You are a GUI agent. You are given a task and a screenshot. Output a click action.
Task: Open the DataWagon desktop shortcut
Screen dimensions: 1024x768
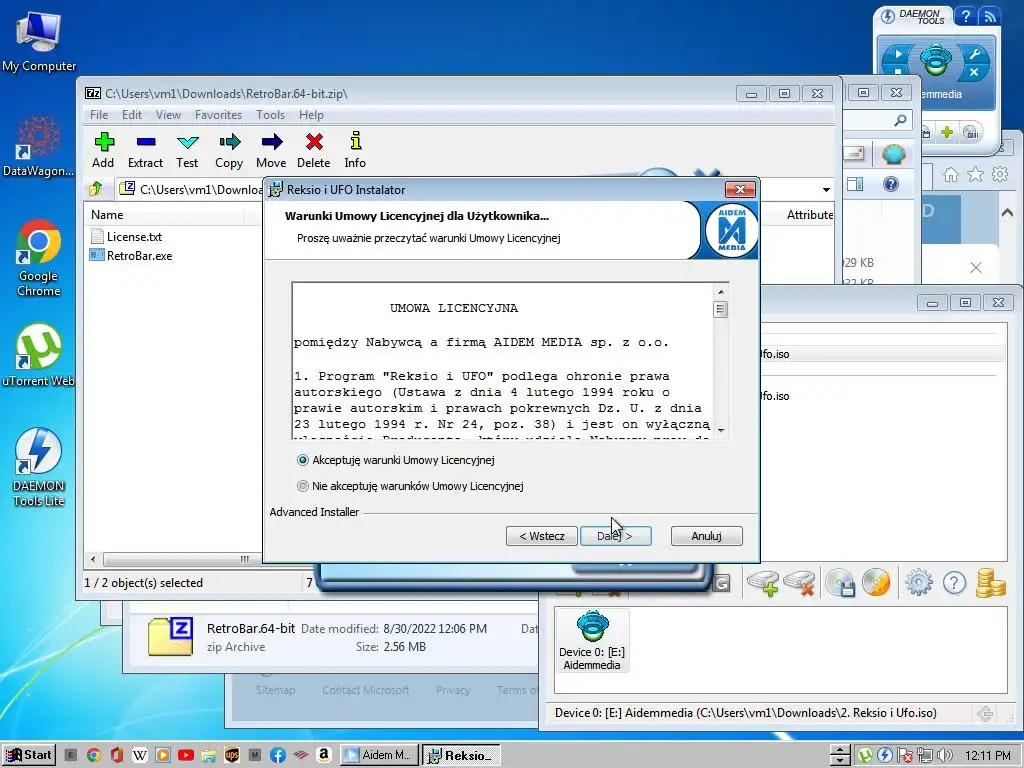coord(39,146)
